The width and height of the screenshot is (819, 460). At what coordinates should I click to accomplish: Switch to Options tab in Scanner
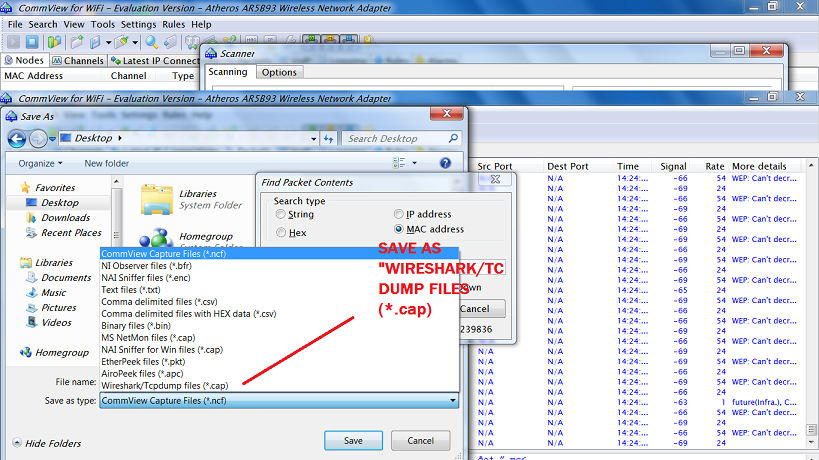[279, 73]
